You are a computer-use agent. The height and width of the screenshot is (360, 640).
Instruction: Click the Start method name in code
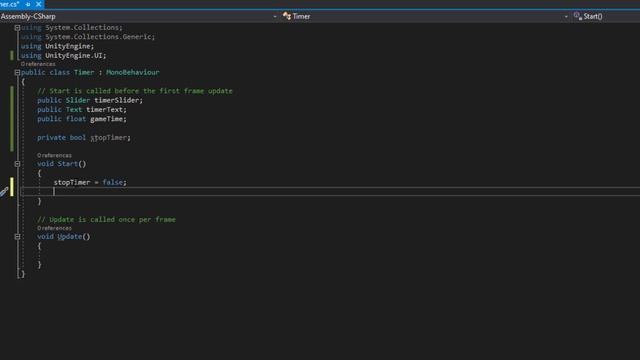click(67, 164)
